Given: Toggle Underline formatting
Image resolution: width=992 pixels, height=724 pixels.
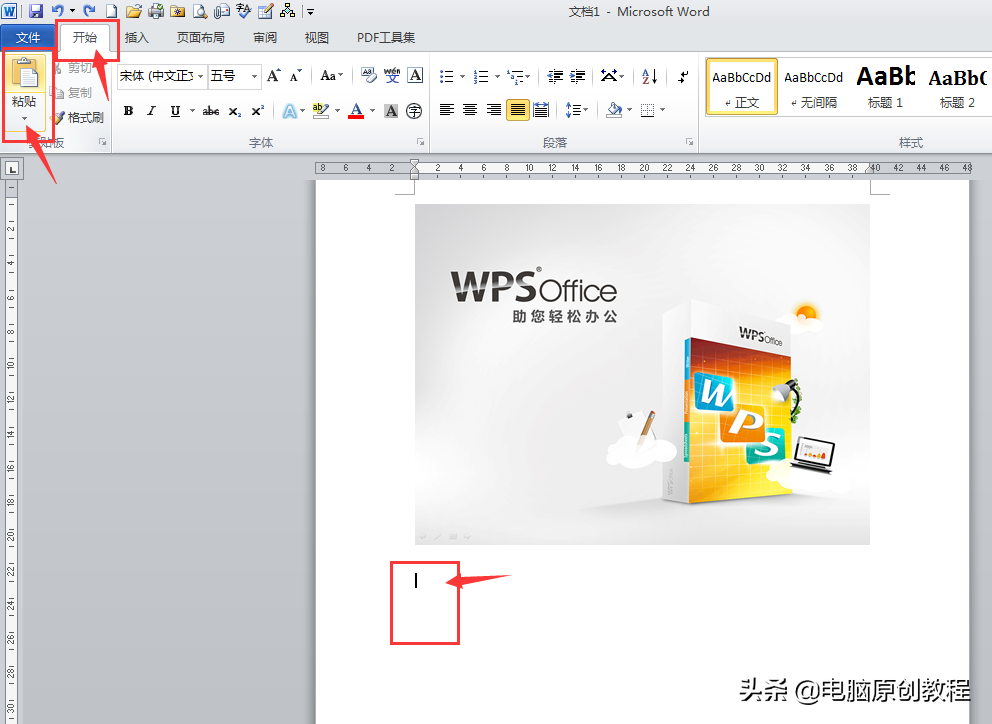Looking at the screenshot, I should tap(175, 111).
